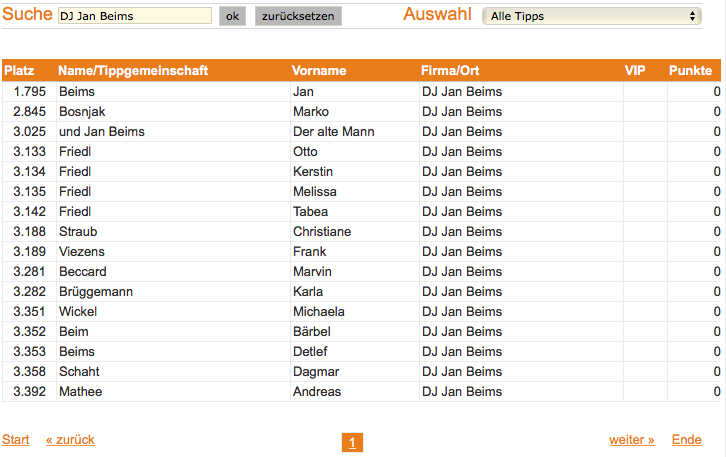Click the Firma/Ort column header
Image resolution: width=726 pixels, height=457 pixels.
click(450, 70)
